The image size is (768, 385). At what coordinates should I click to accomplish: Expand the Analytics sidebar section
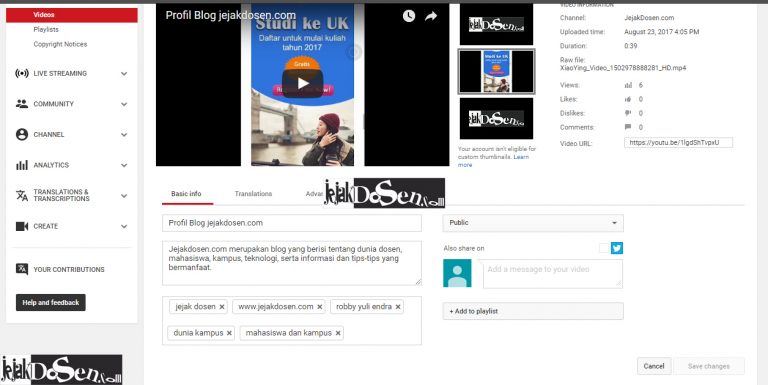[x=124, y=165]
